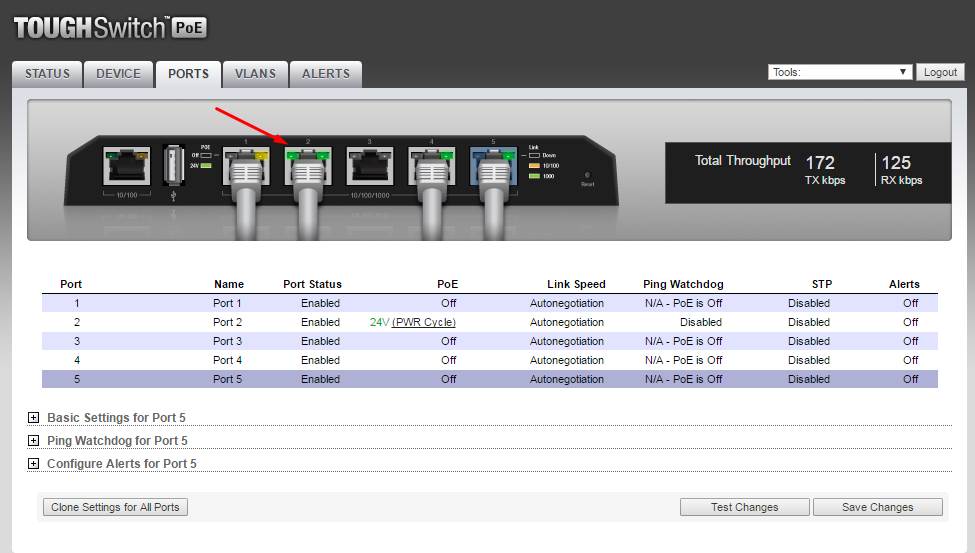Screen dimensions: 975x553
Task: Select port 4 on the switch diagram
Action: coord(431,165)
